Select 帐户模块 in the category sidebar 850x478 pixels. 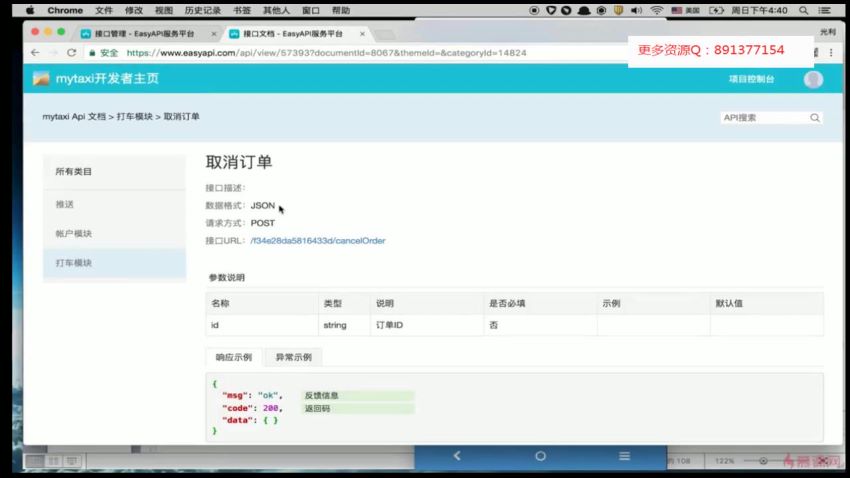tap(74, 233)
